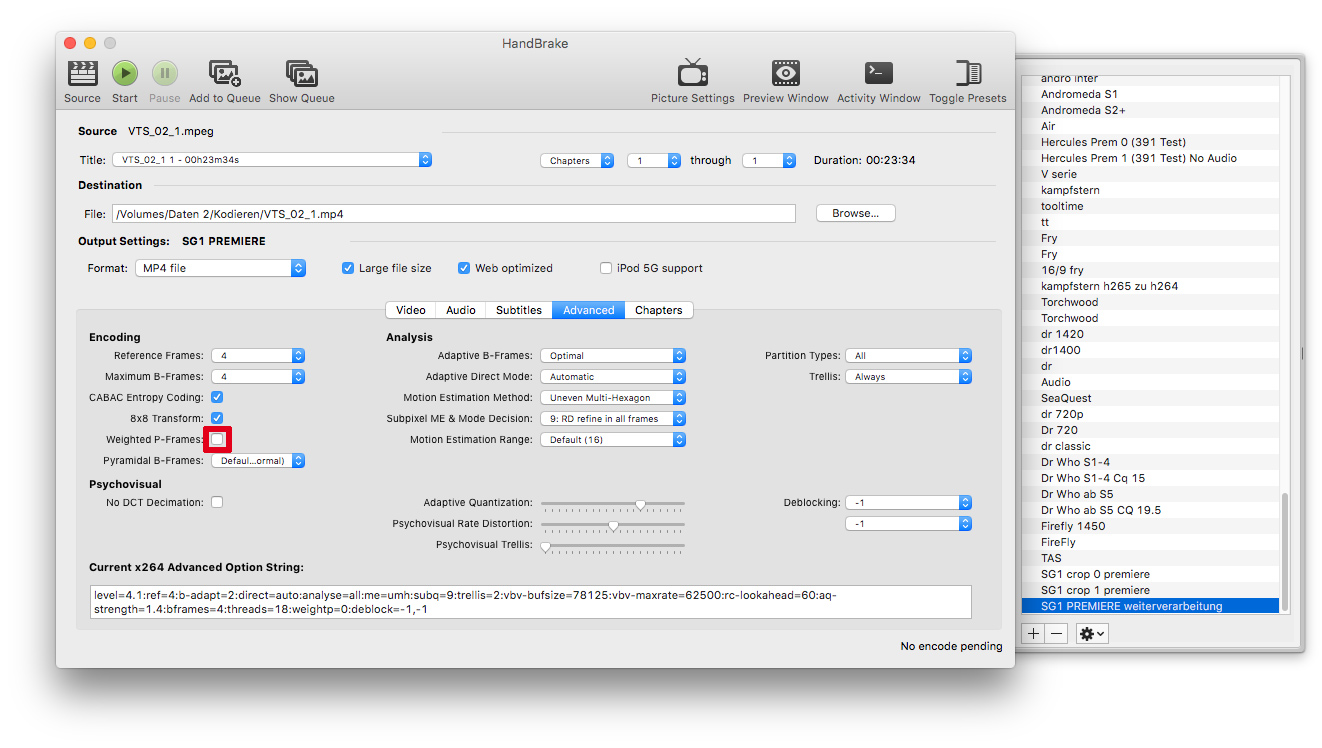
Task: Open the Partition Types dropdown
Action: click(x=908, y=356)
